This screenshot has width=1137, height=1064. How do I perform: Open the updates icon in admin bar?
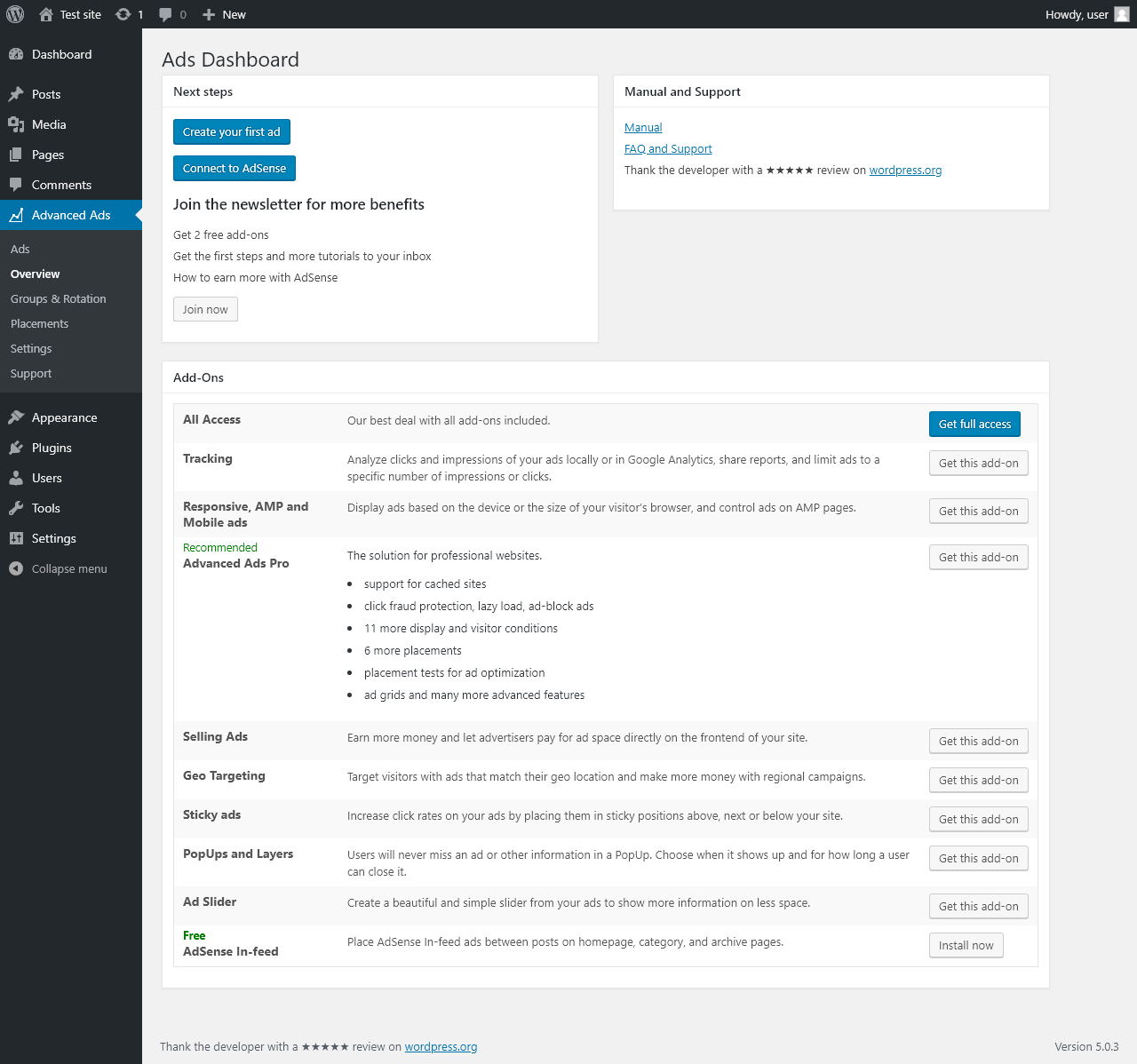(x=123, y=14)
